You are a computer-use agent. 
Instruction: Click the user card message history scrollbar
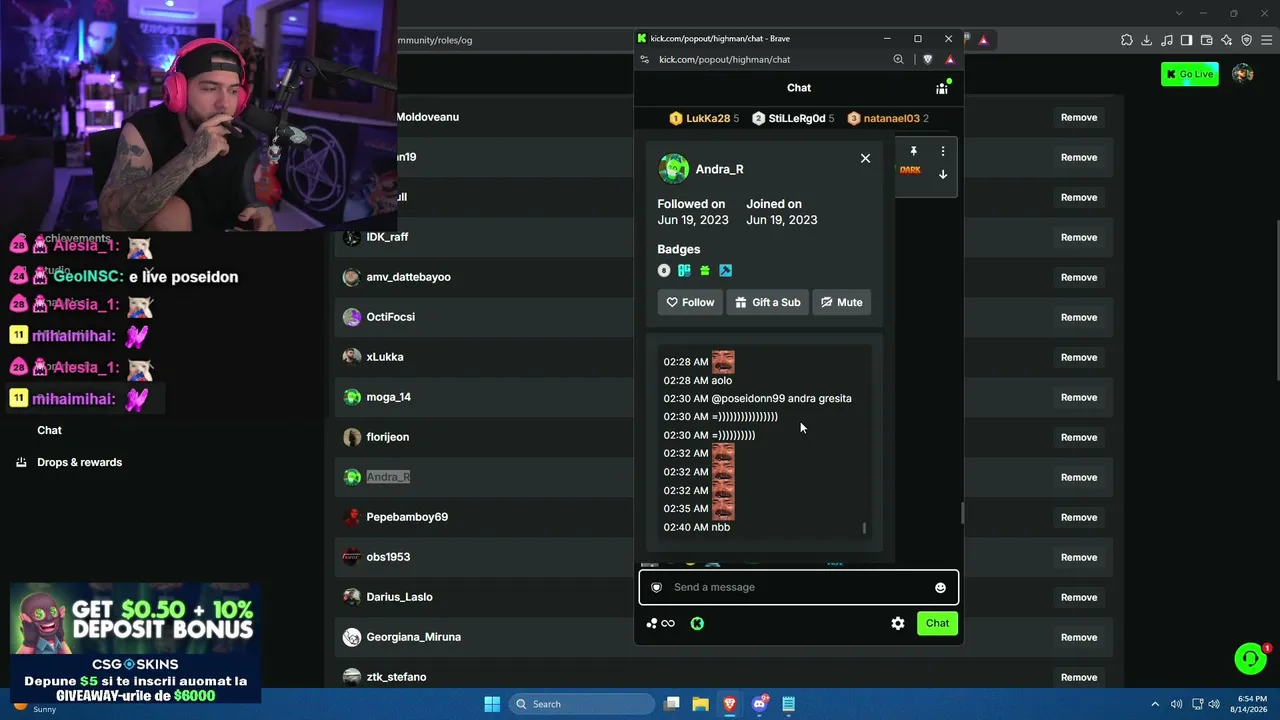point(864,528)
